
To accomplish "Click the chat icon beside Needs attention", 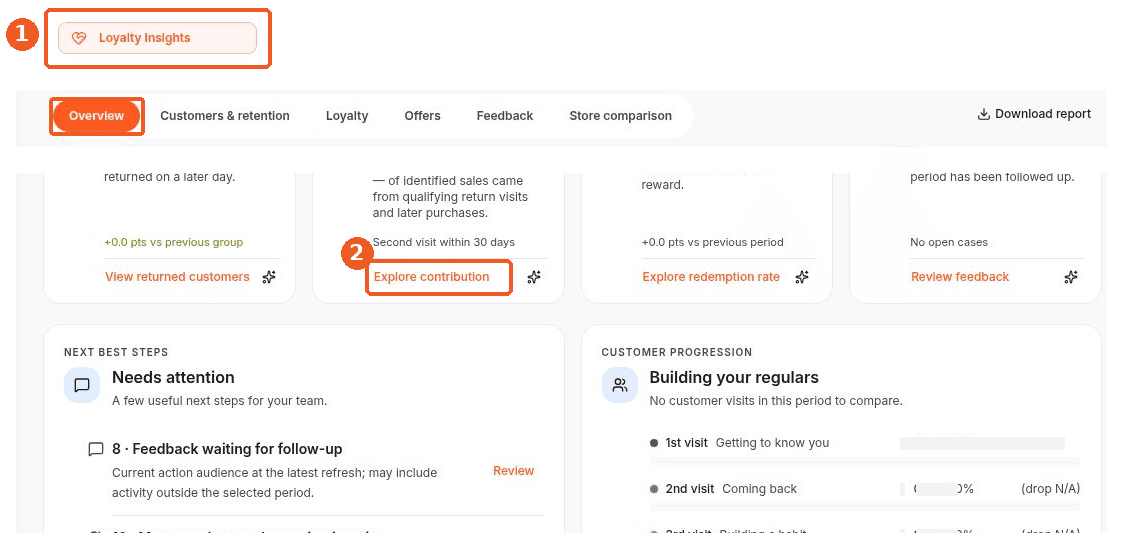I will [82, 385].
